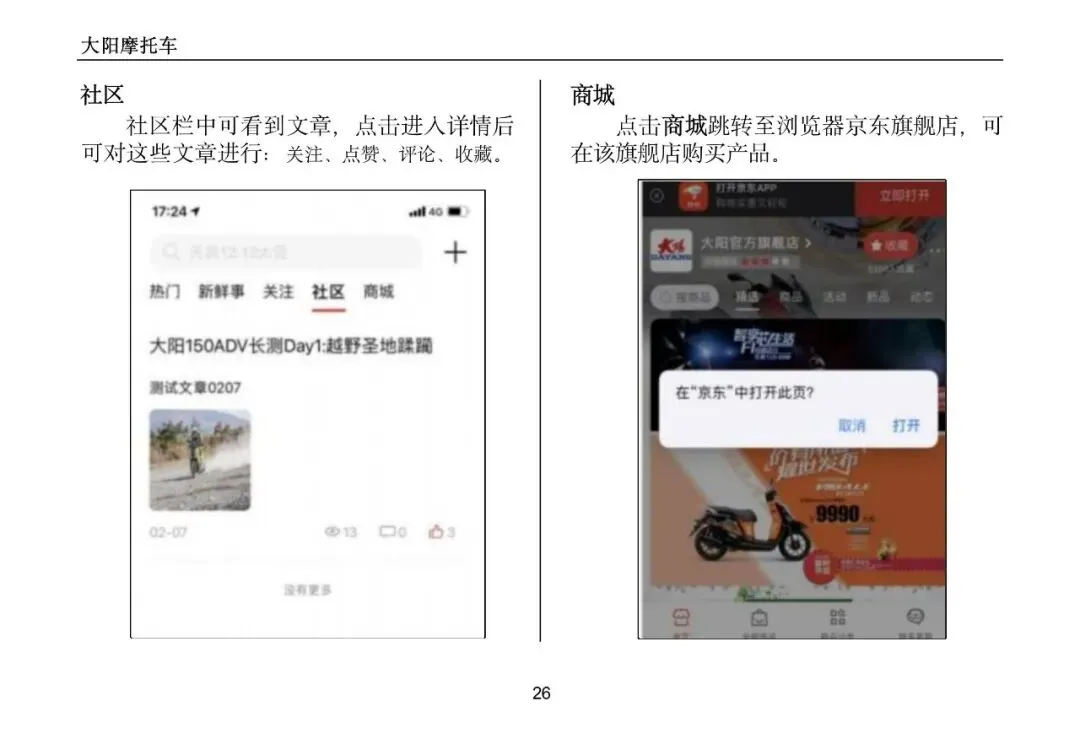Click the search field in the community screen
The height and width of the screenshot is (744, 1080).
(x=286, y=252)
